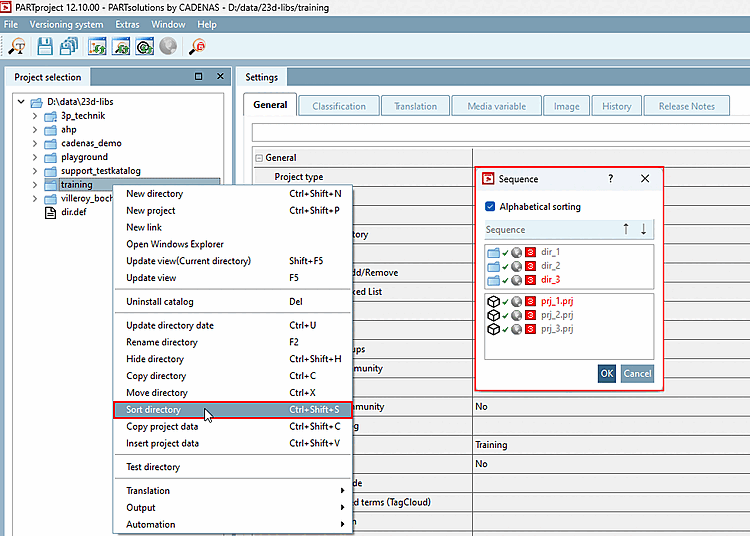The width and height of the screenshot is (750, 536).
Task: Open the Versioning system menu
Action: [66, 24]
